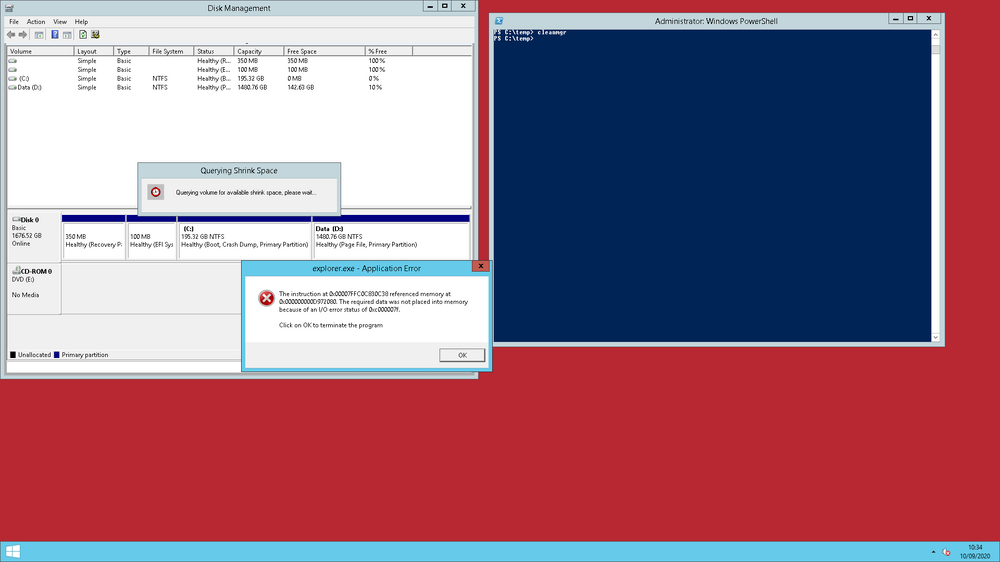
Task: Open the Windows Start button
Action: [x=13, y=552]
